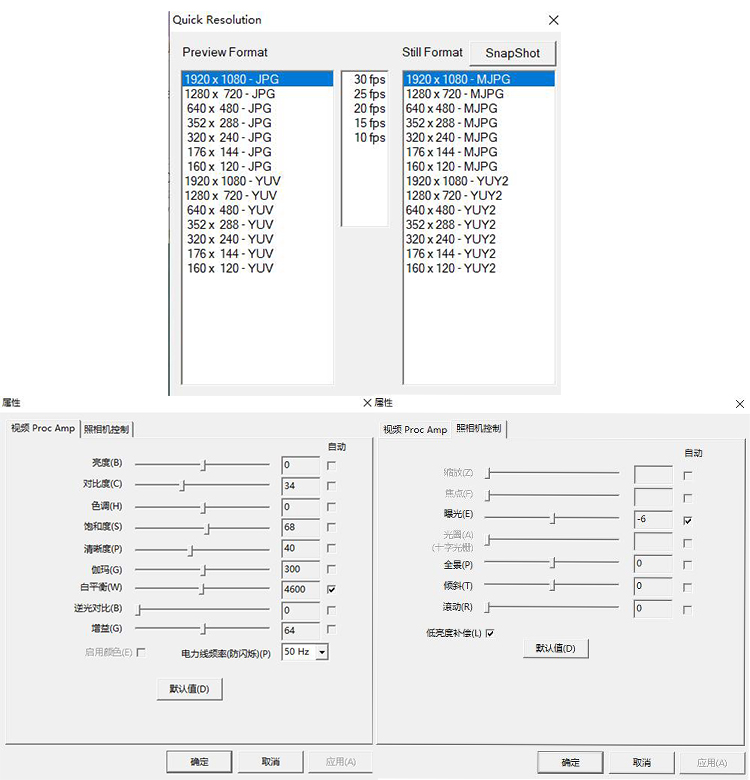
Task: Switch to 视频 Proc Amp tab in left dialog
Action: [43, 429]
